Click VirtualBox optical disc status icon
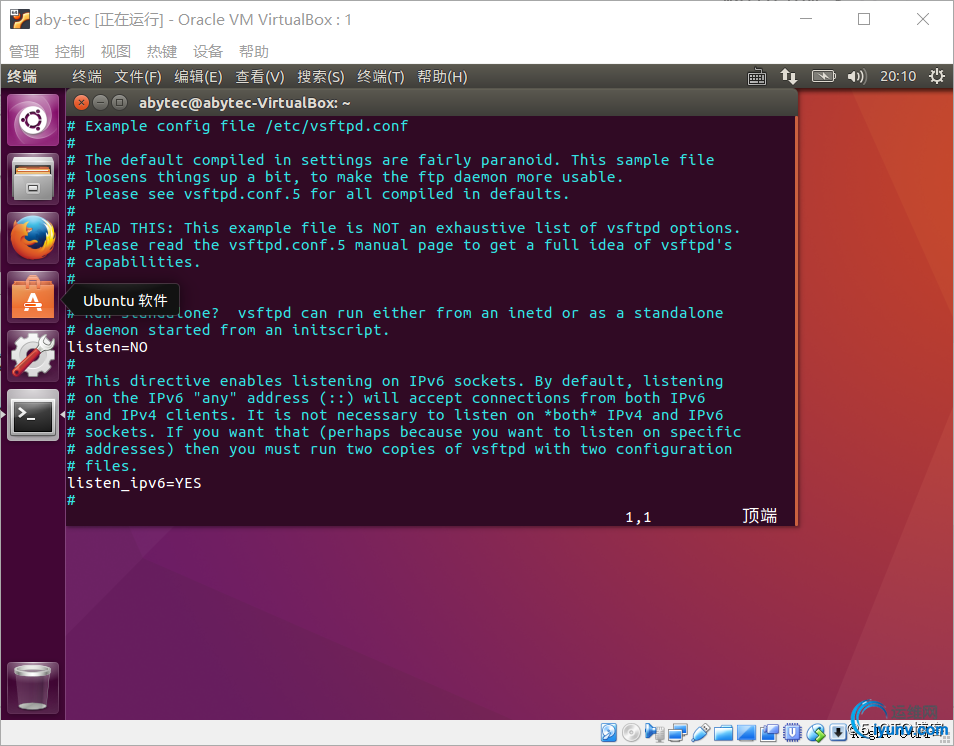954x746 pixels. pyautogui.click(x=631, y=733)
